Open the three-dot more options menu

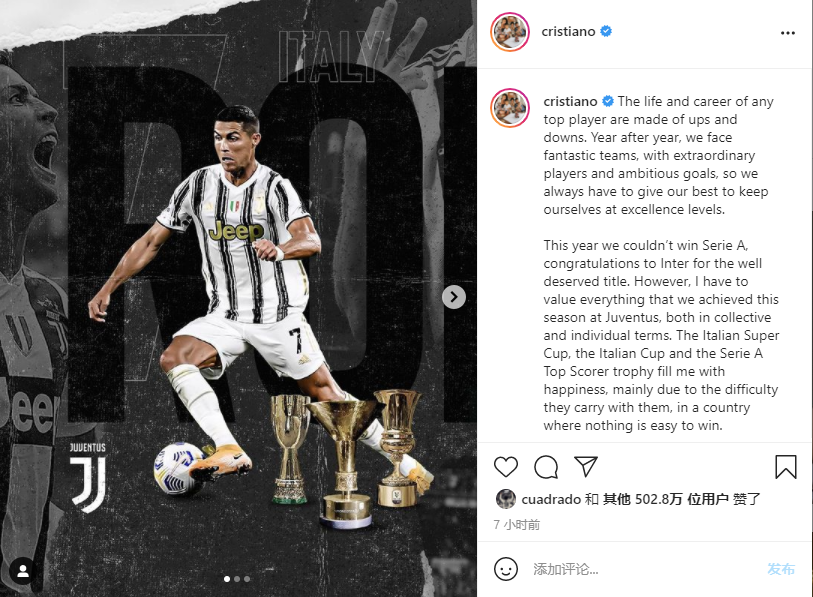(788, 33)
